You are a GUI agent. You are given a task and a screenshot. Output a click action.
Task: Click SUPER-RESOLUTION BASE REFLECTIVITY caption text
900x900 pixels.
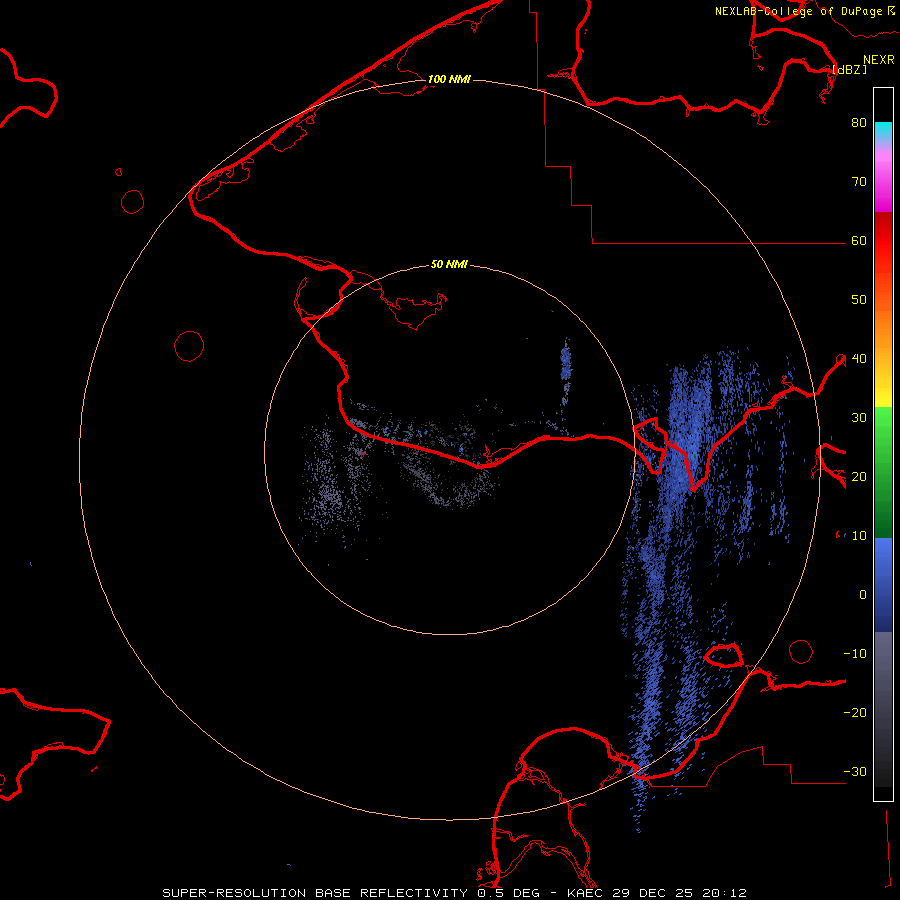click(x=313, y=893)
